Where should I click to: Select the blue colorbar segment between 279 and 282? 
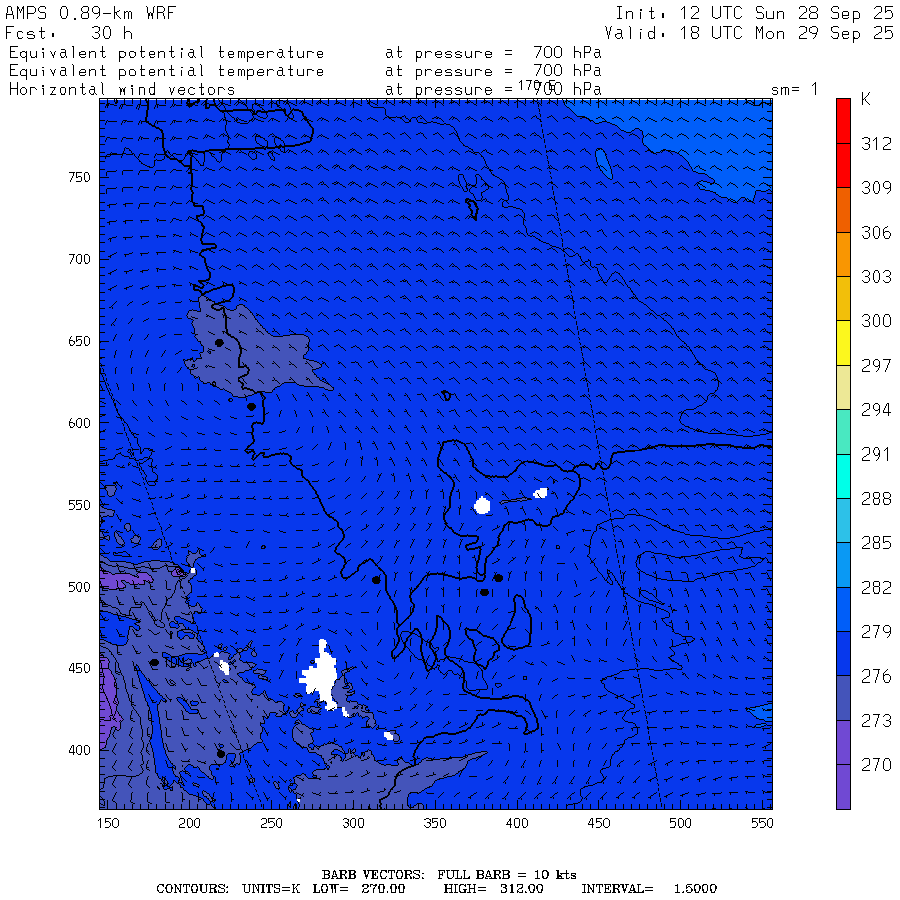[x=843, y=610]
